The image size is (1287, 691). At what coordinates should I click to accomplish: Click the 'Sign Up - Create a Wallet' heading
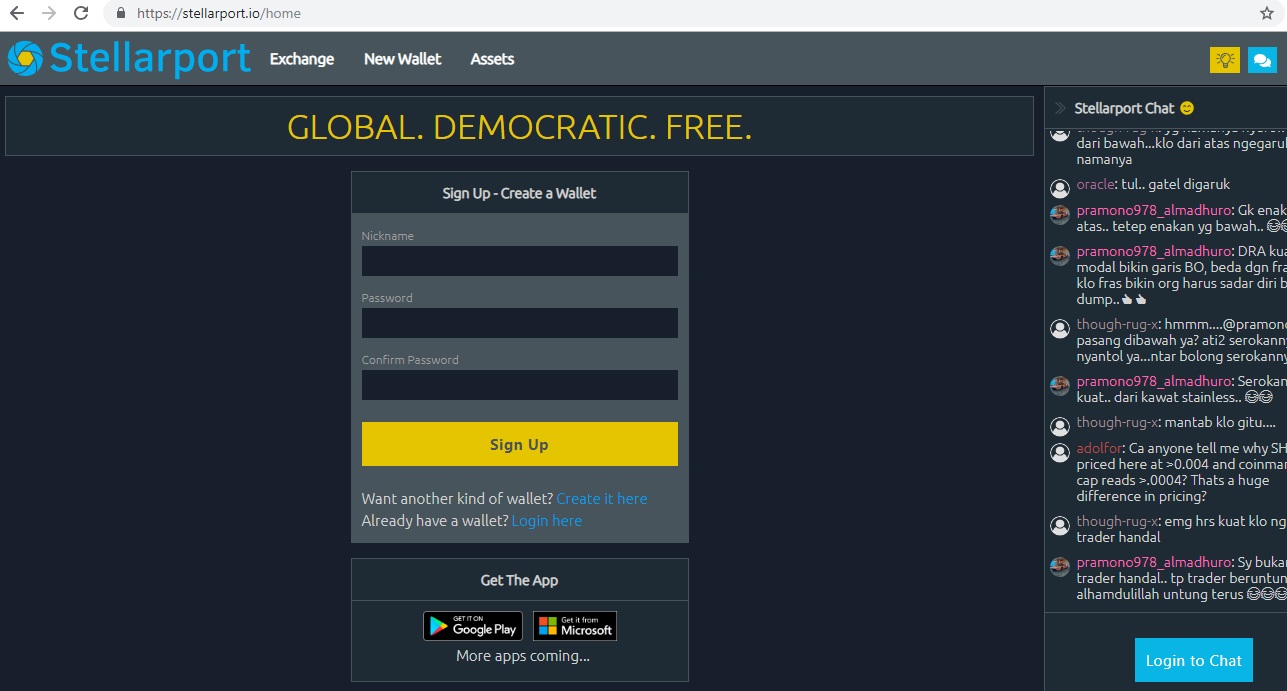pos(519,193)
